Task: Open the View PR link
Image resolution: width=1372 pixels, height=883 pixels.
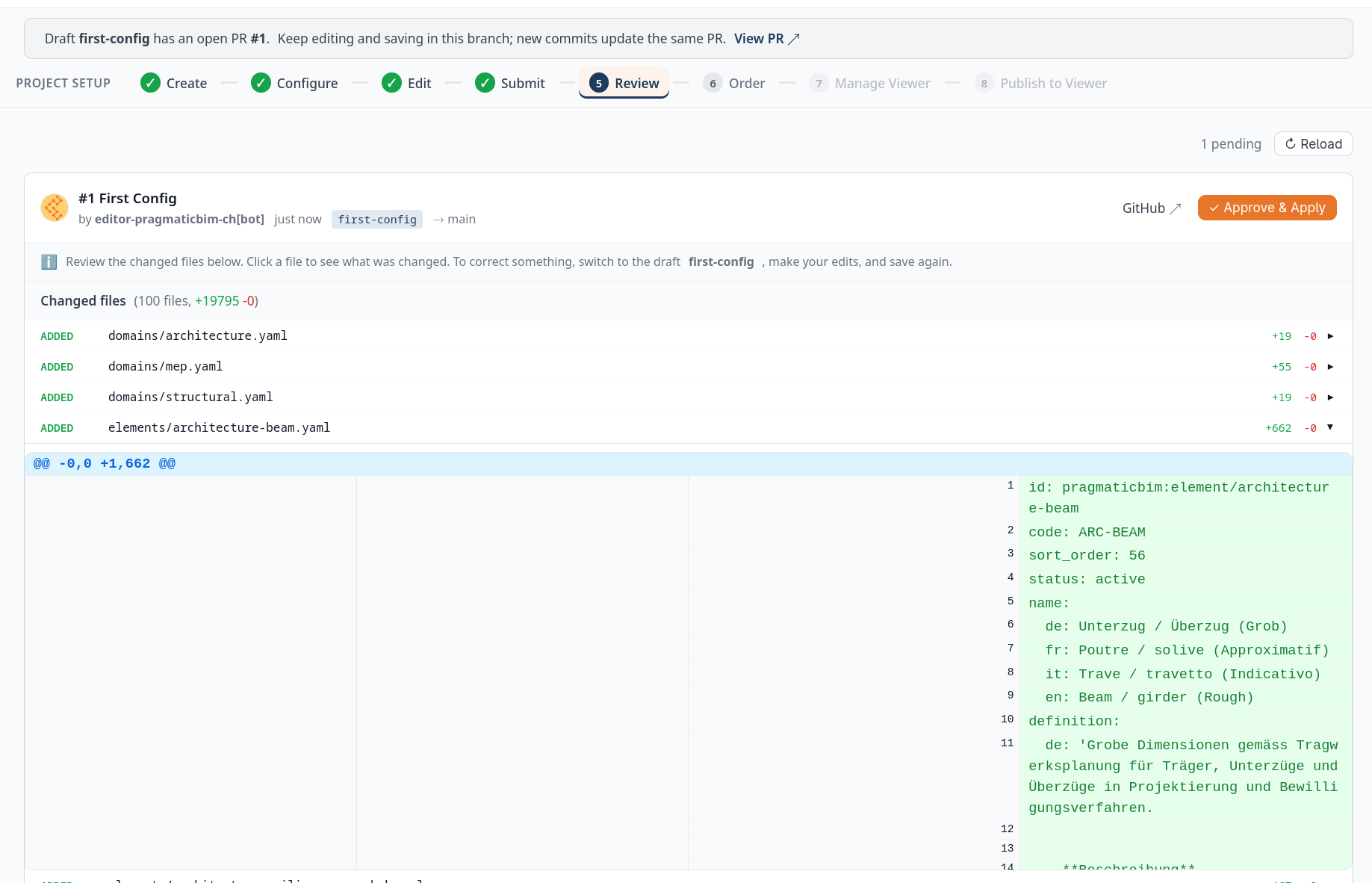Action: tap(766, 39)
